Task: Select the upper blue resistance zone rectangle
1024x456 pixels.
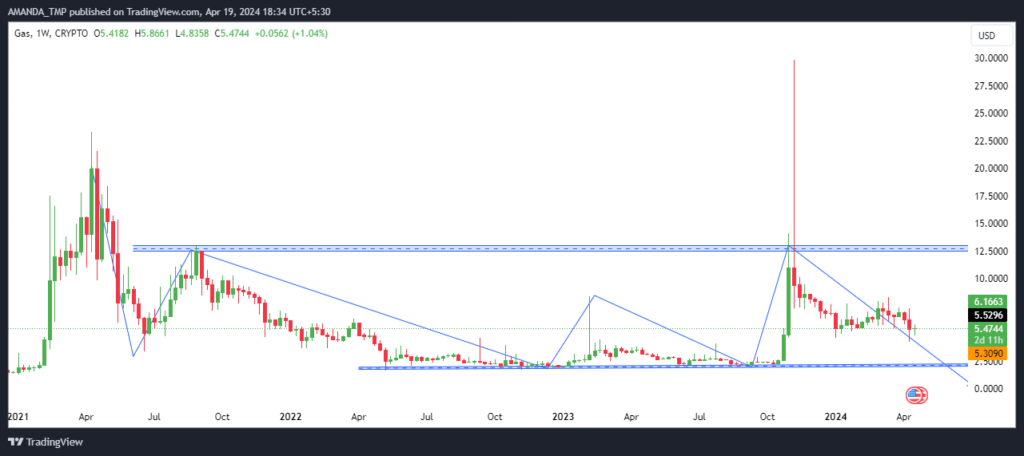Action: (550, 248)
